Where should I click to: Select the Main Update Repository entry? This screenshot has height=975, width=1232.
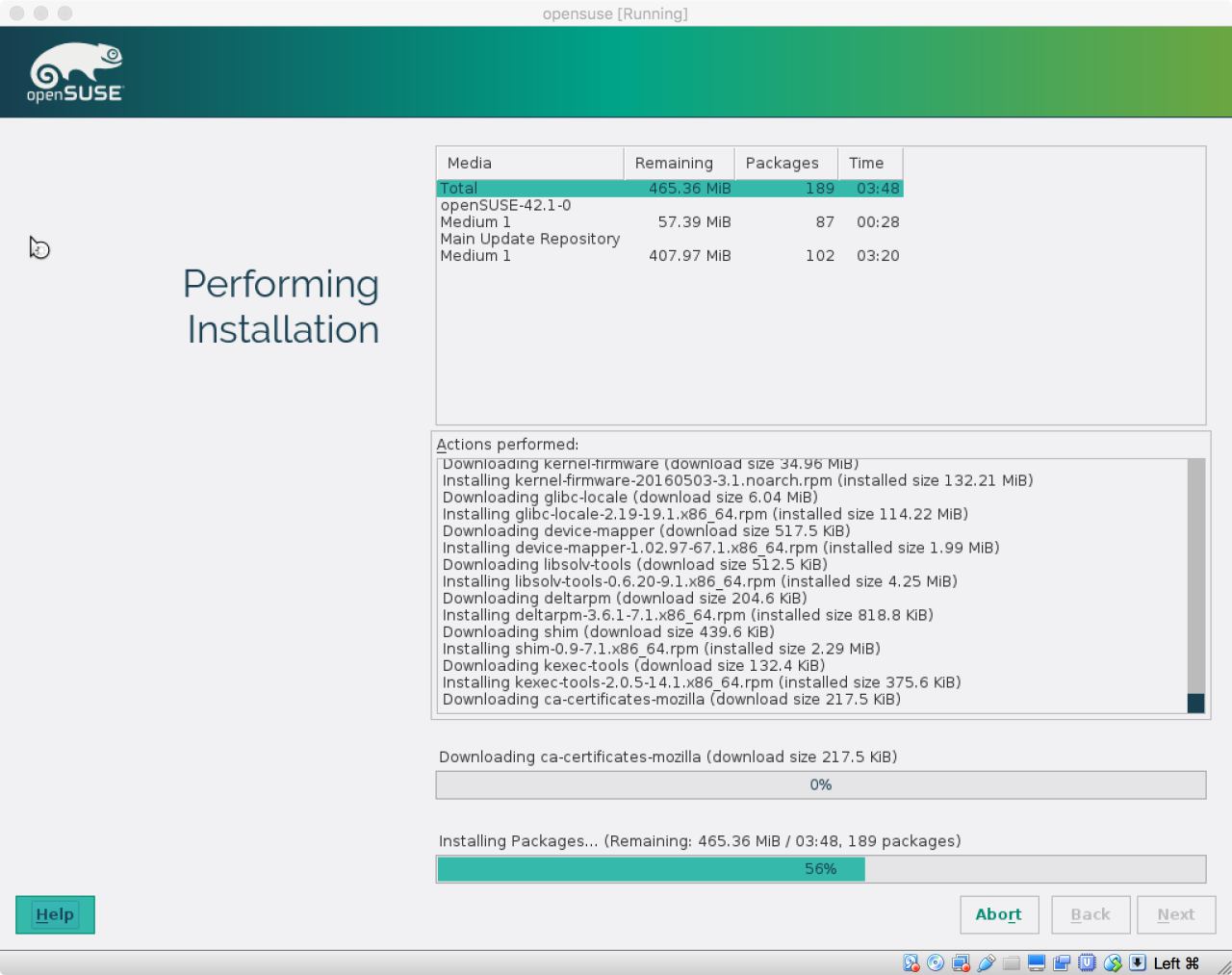point(530,239)
